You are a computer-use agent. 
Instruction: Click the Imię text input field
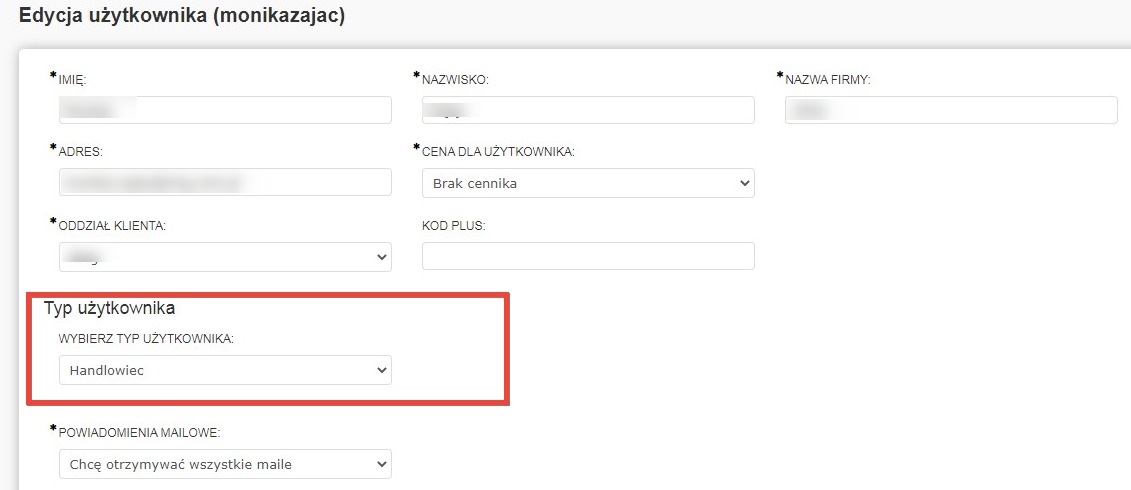tap(225, 110)
